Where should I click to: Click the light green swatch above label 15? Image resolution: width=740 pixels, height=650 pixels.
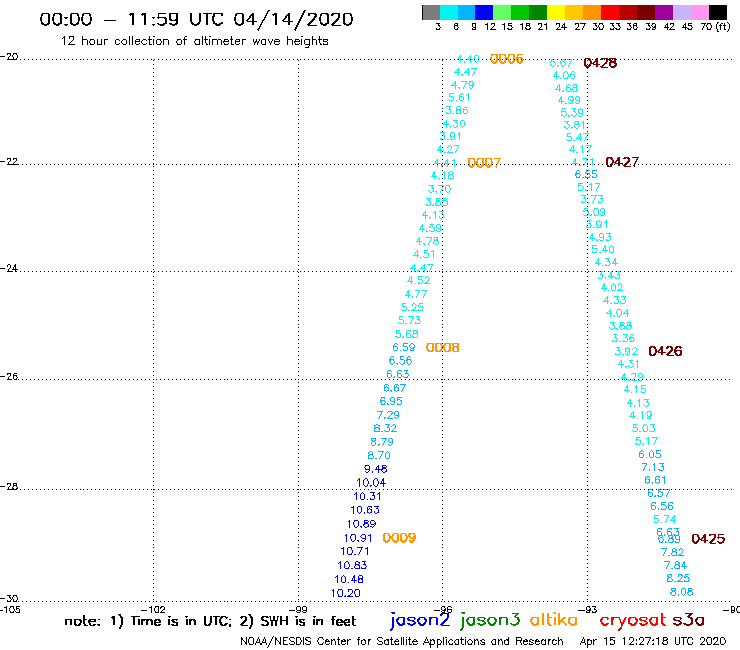click(502, 12)
